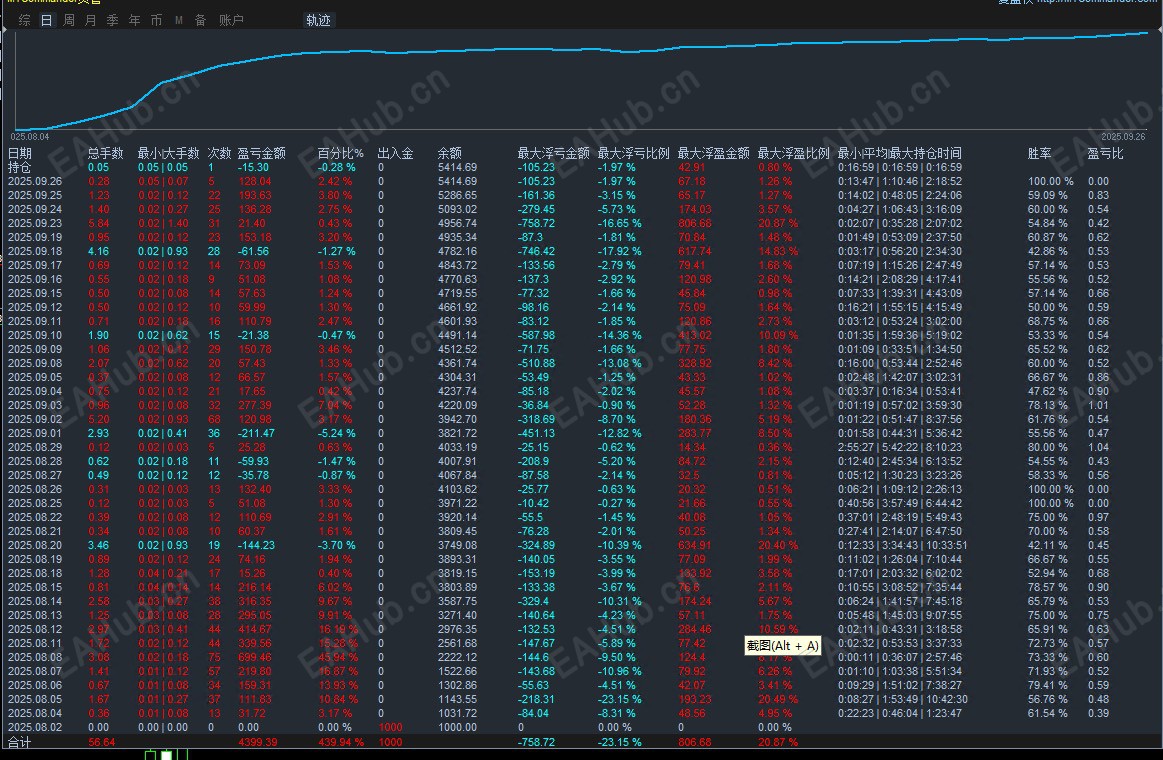
Task: Click the total lots value 56.64
Action: tap(102, 742)
